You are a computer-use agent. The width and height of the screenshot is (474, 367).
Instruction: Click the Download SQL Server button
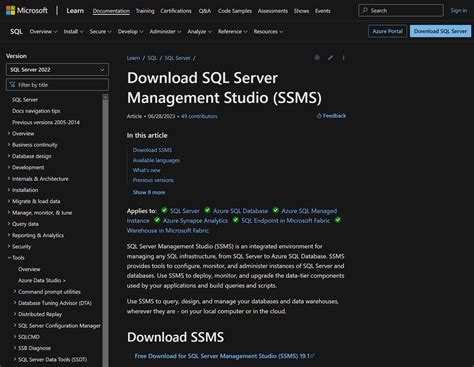coord(440,31)
